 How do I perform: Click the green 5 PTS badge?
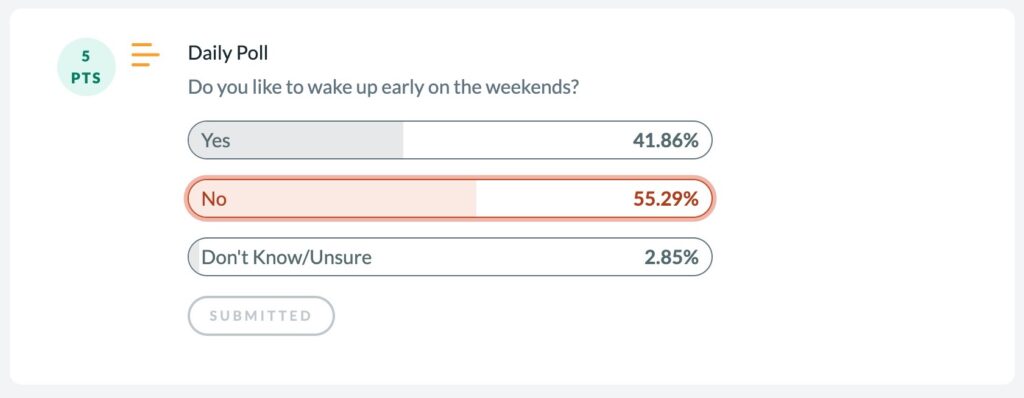pyautogui.click(x=86, y=67)
